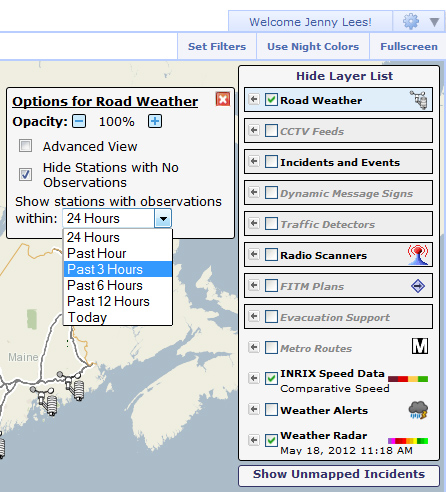Uncheck Hide Stations with No Observations
Screen dimensions: 446x492
26,174
